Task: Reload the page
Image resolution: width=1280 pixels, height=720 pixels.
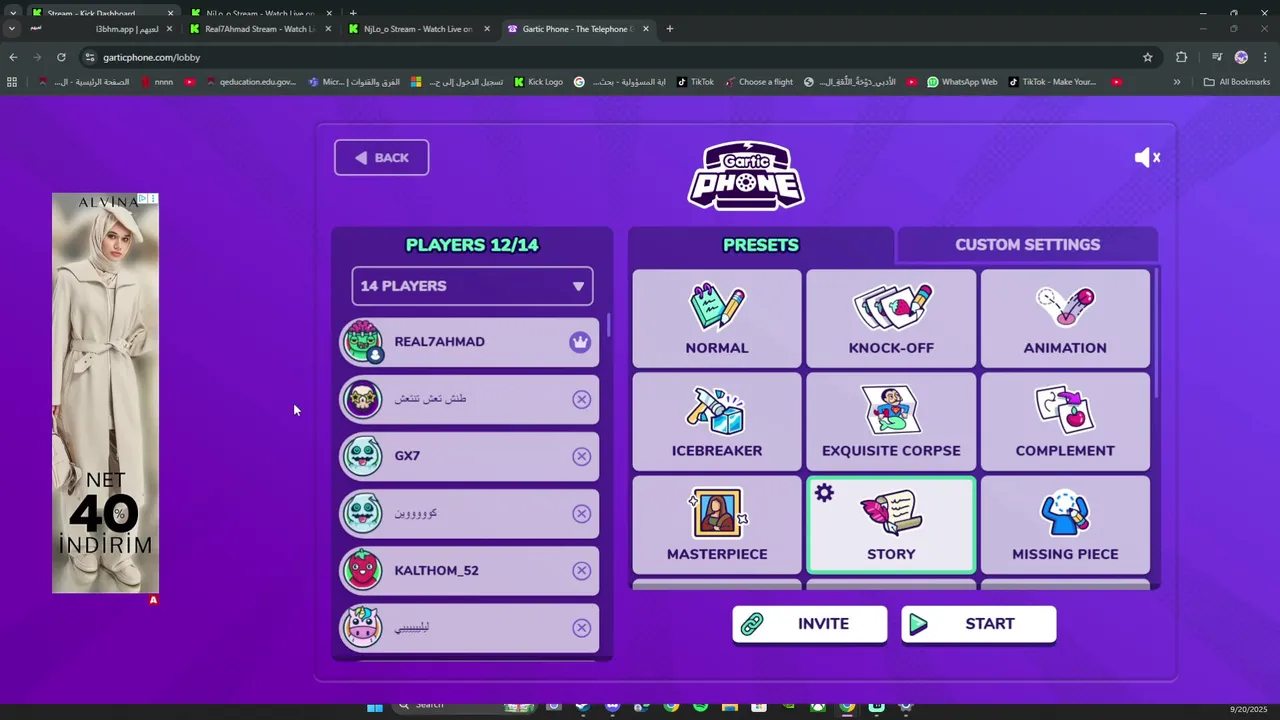Action: pos(61,57)
